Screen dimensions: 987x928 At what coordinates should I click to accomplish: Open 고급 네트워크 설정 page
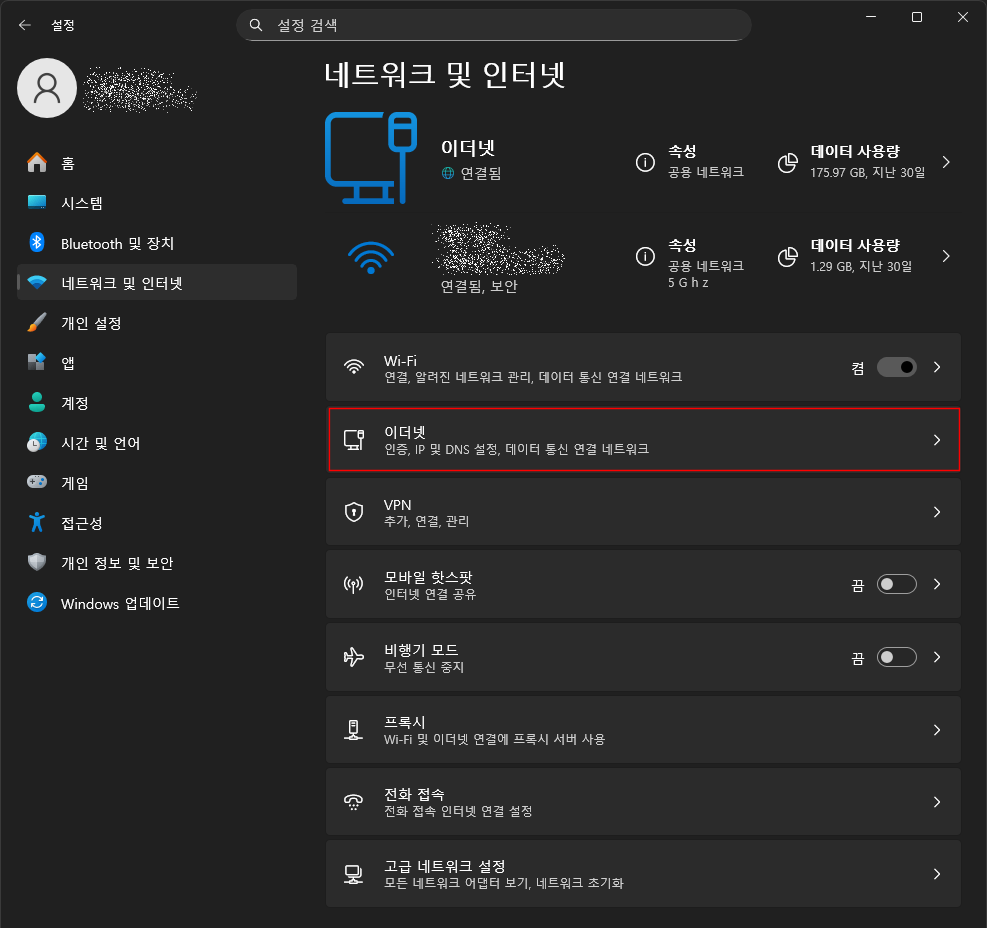tap(643, 874)
